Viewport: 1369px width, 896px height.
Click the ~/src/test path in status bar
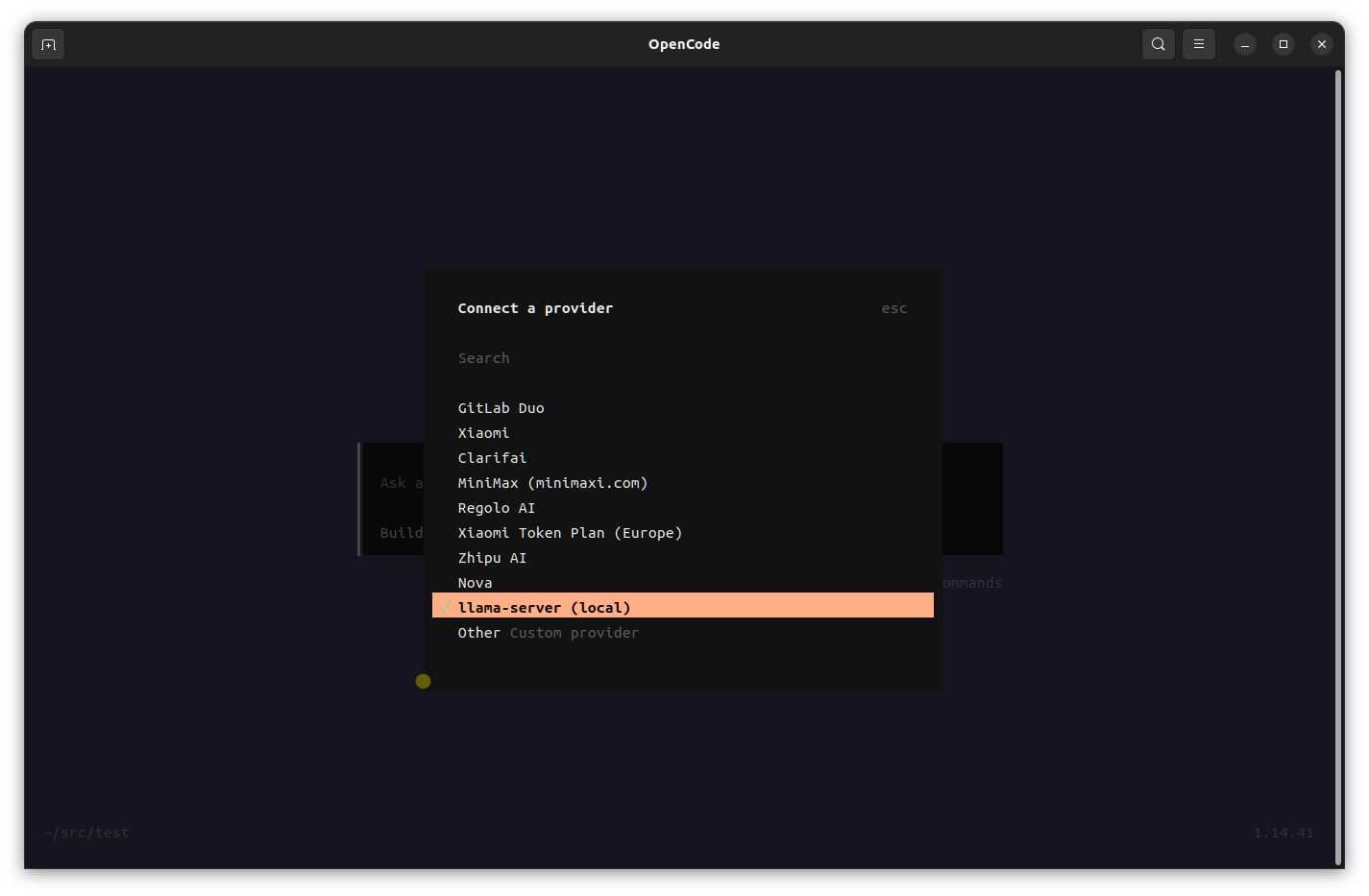pos(86,833)
